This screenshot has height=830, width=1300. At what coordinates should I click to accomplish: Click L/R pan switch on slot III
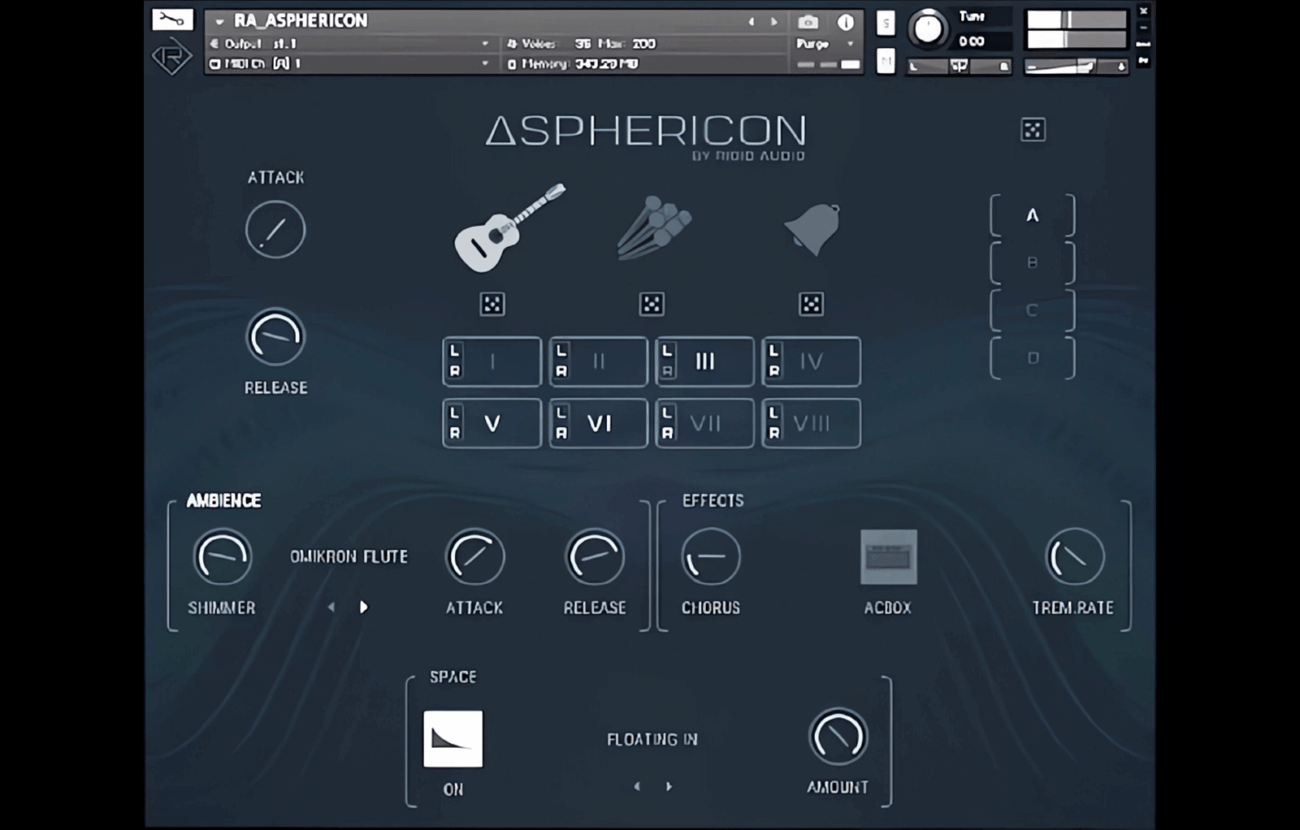667,362
